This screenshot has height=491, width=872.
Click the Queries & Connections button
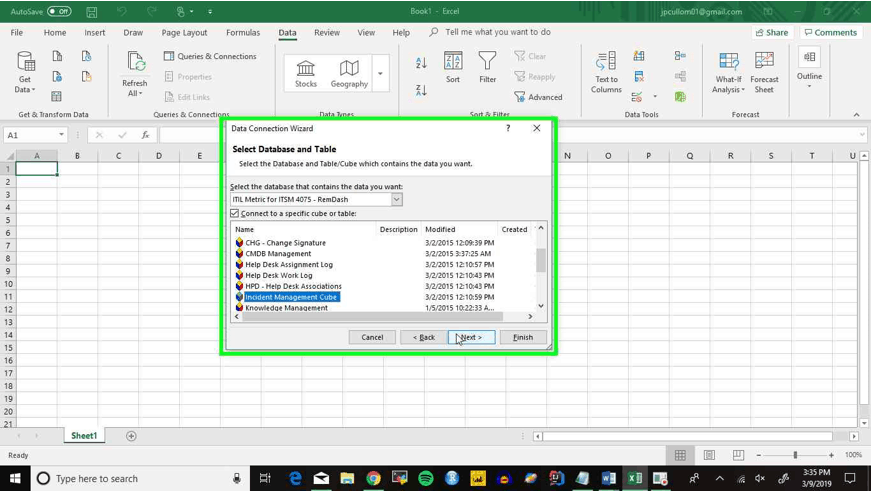coord(210,56)
